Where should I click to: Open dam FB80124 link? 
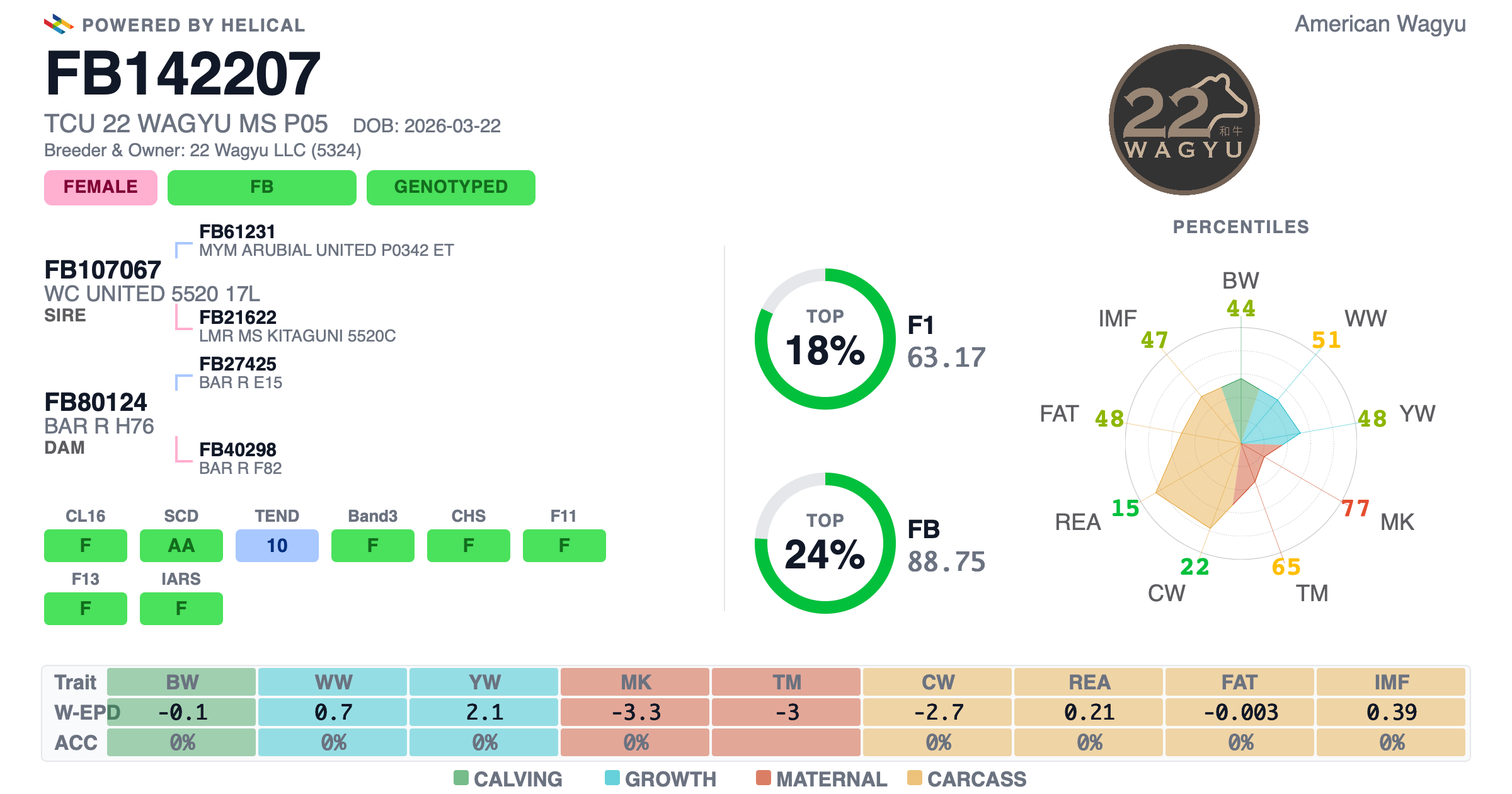tap(96, 403)
